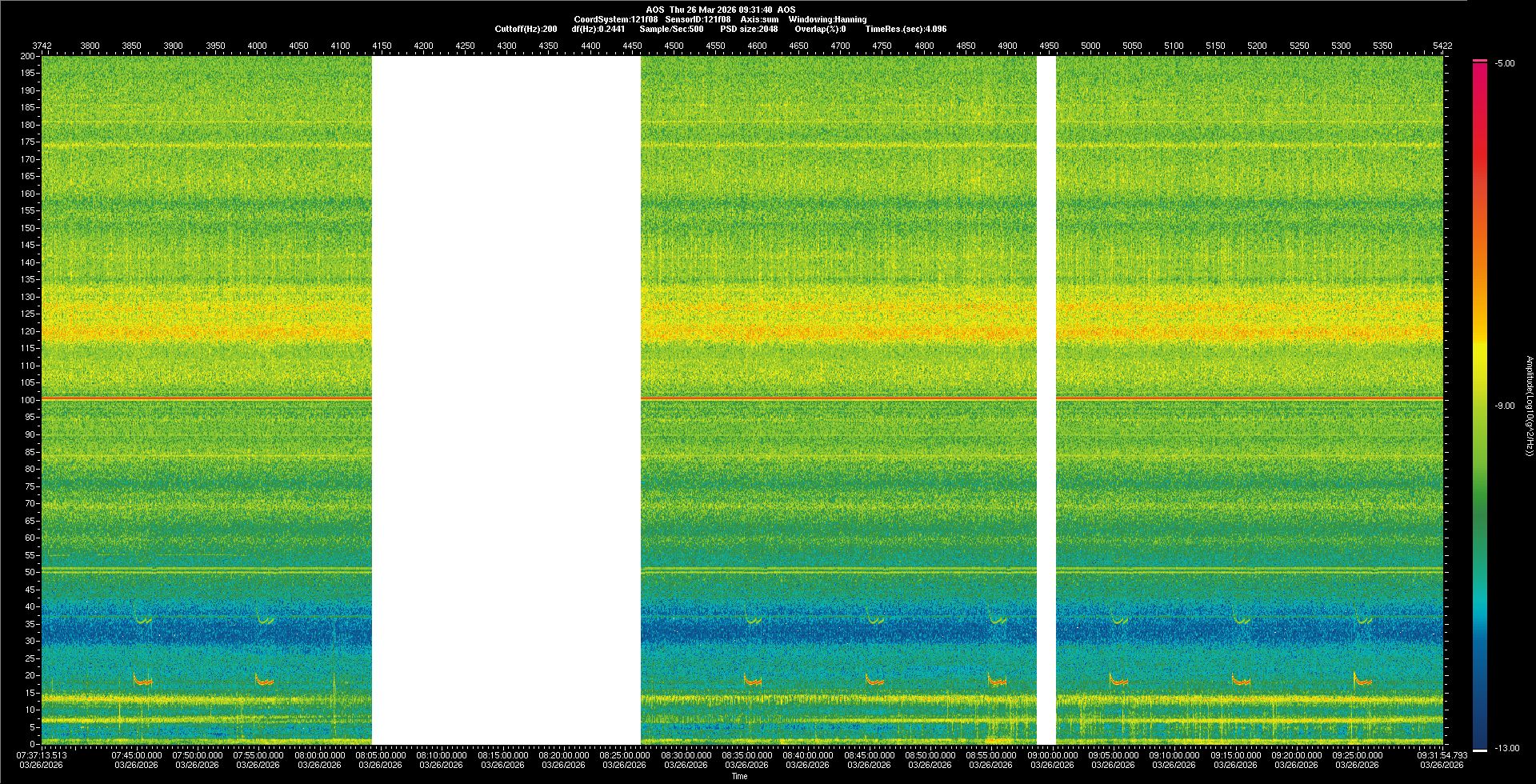
Task: Click the Windowing:Hanning header text
Action: tap(827, 19)
